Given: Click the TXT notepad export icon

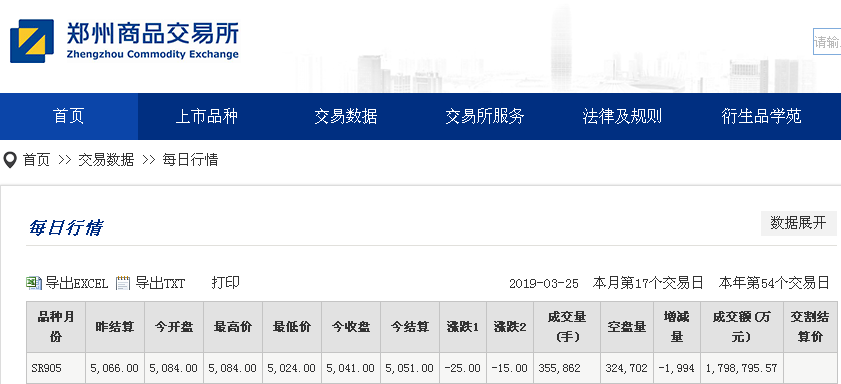Looking at the screenshot, I should point(123,283).
